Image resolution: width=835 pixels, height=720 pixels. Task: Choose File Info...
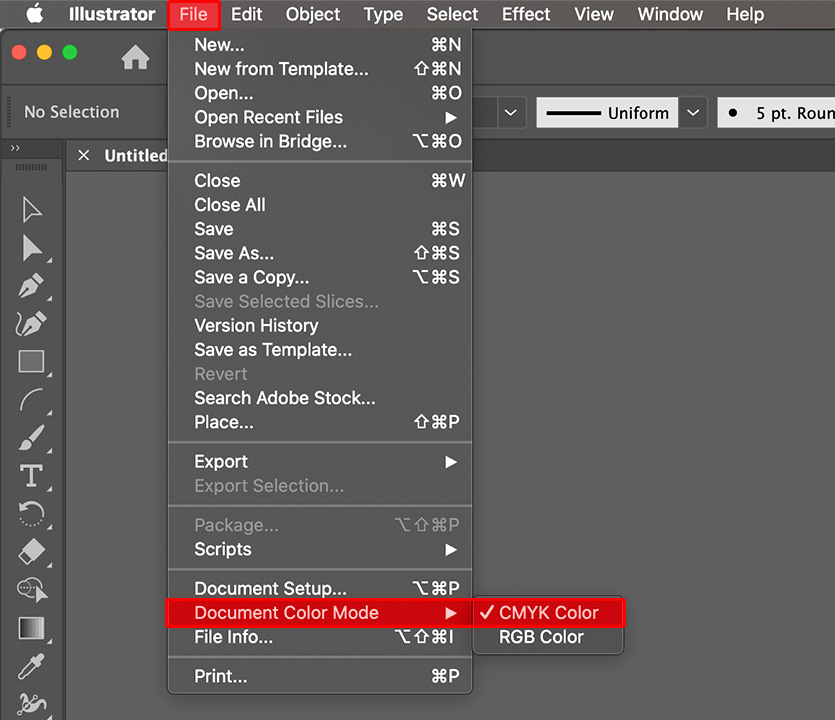pyautogui.click(x=320, y=637)
